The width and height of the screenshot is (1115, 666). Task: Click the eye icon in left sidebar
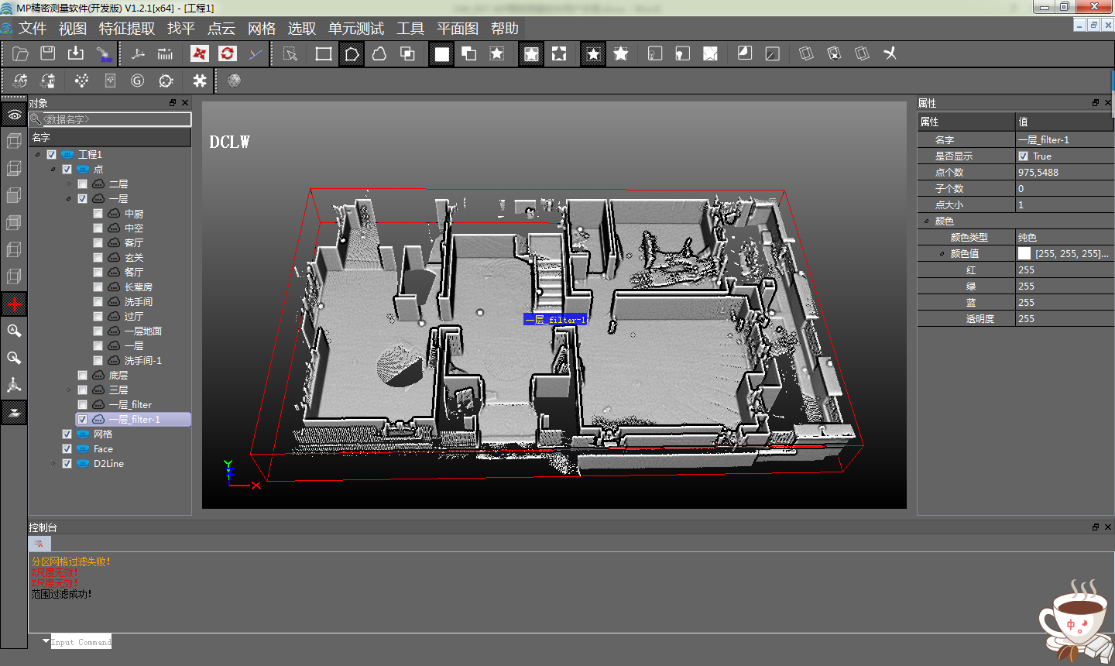tap(14, 116)
